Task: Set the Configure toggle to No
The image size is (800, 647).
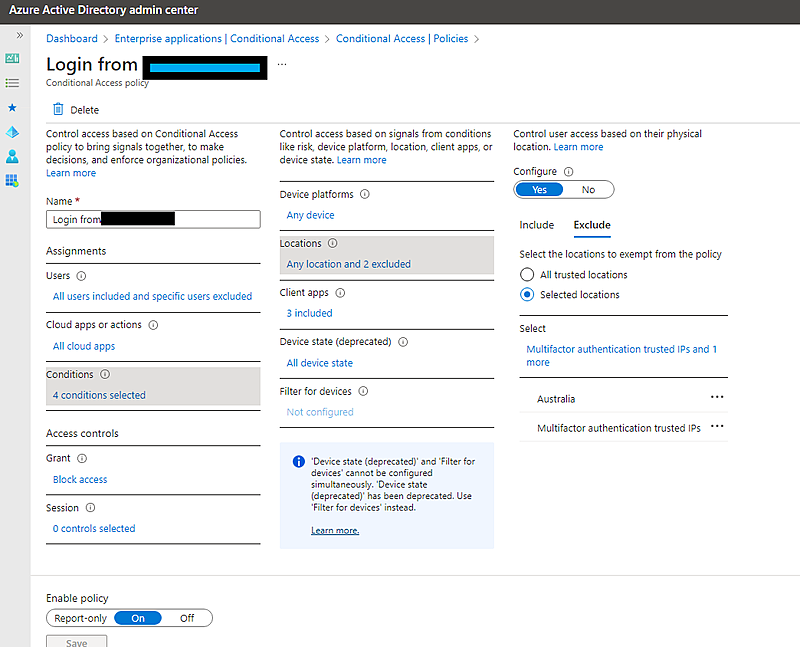Action: pos(588,189)
